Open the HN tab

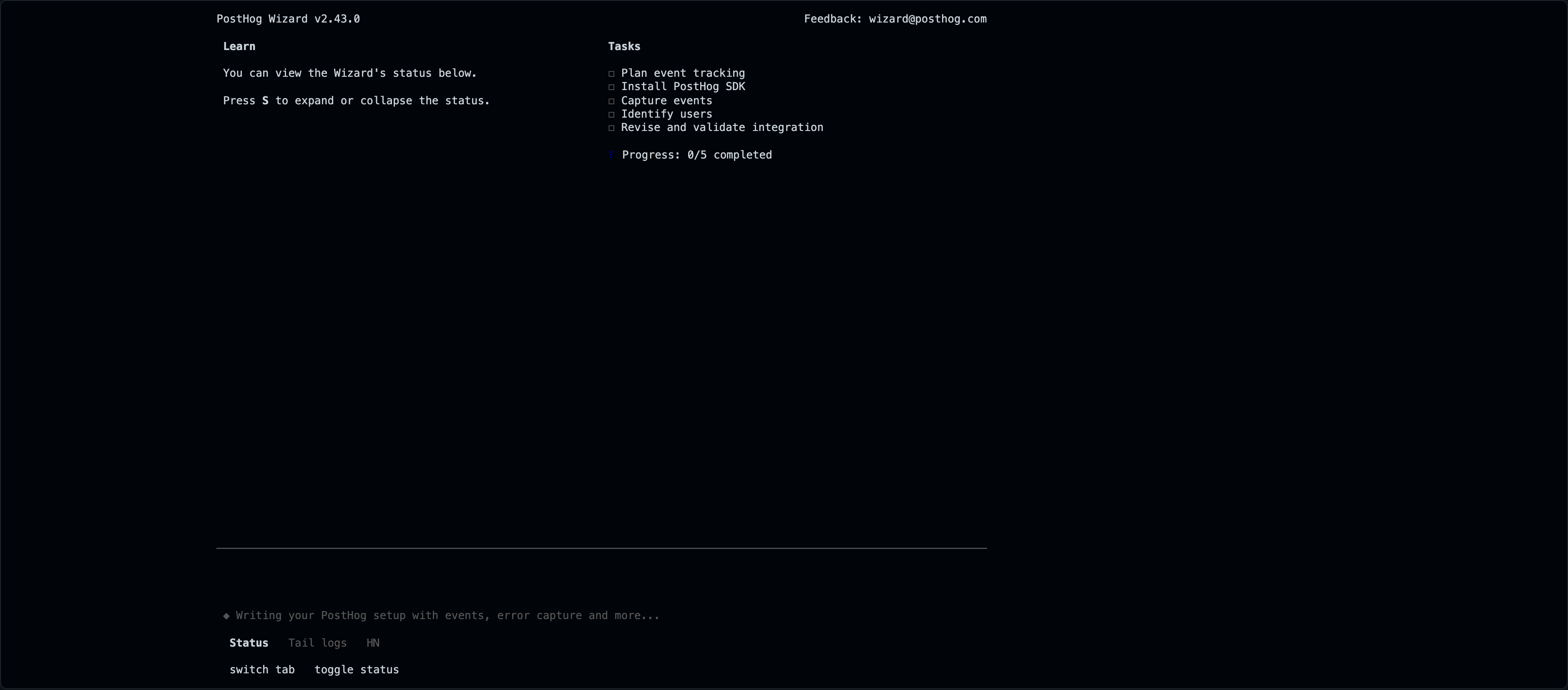(x=372, y=642)
